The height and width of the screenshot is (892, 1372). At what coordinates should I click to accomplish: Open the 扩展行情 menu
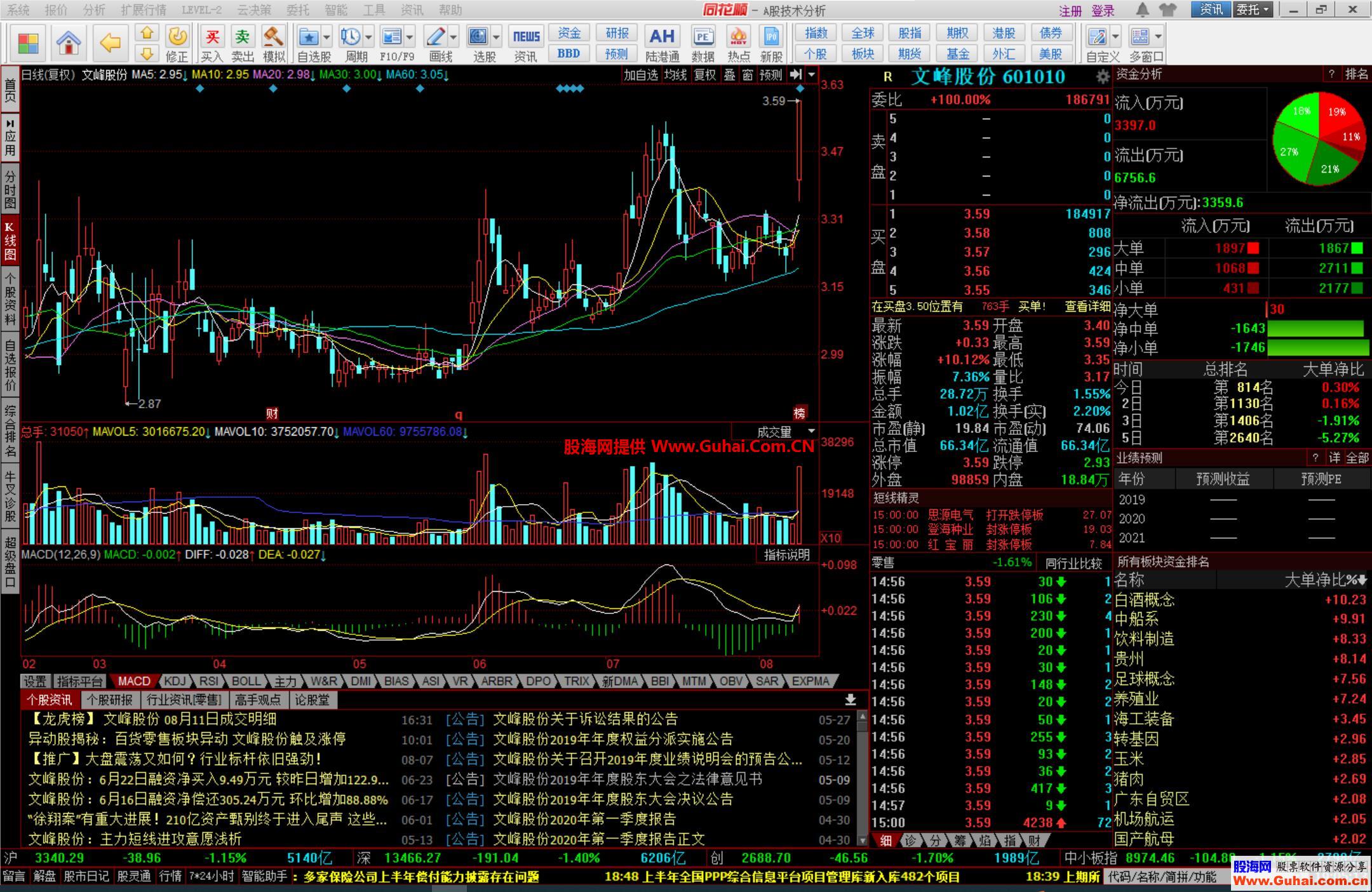pos(144,10)
